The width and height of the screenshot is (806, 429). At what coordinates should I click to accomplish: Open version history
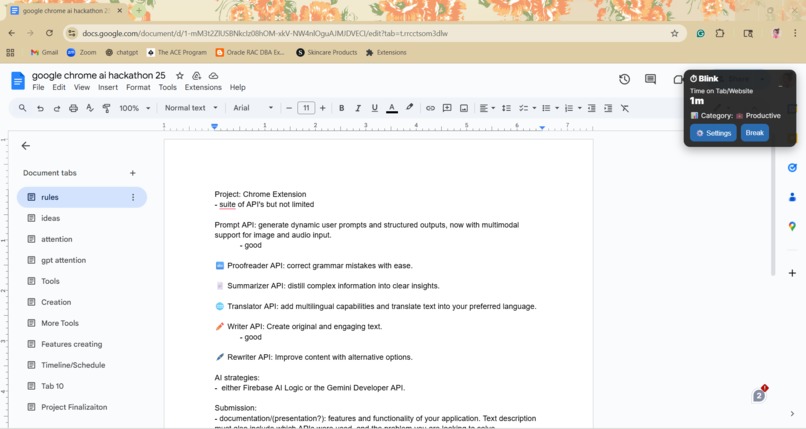coord(625,79)
